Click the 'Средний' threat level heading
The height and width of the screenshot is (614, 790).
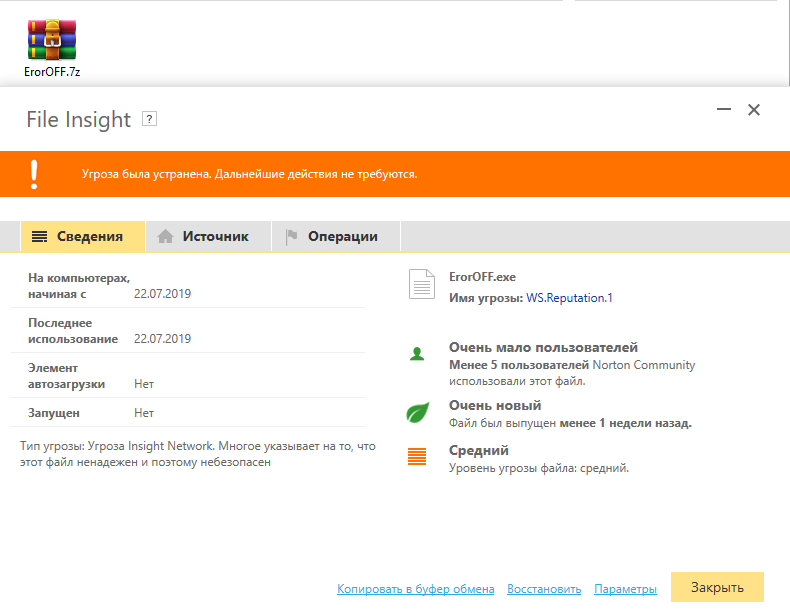479,451
